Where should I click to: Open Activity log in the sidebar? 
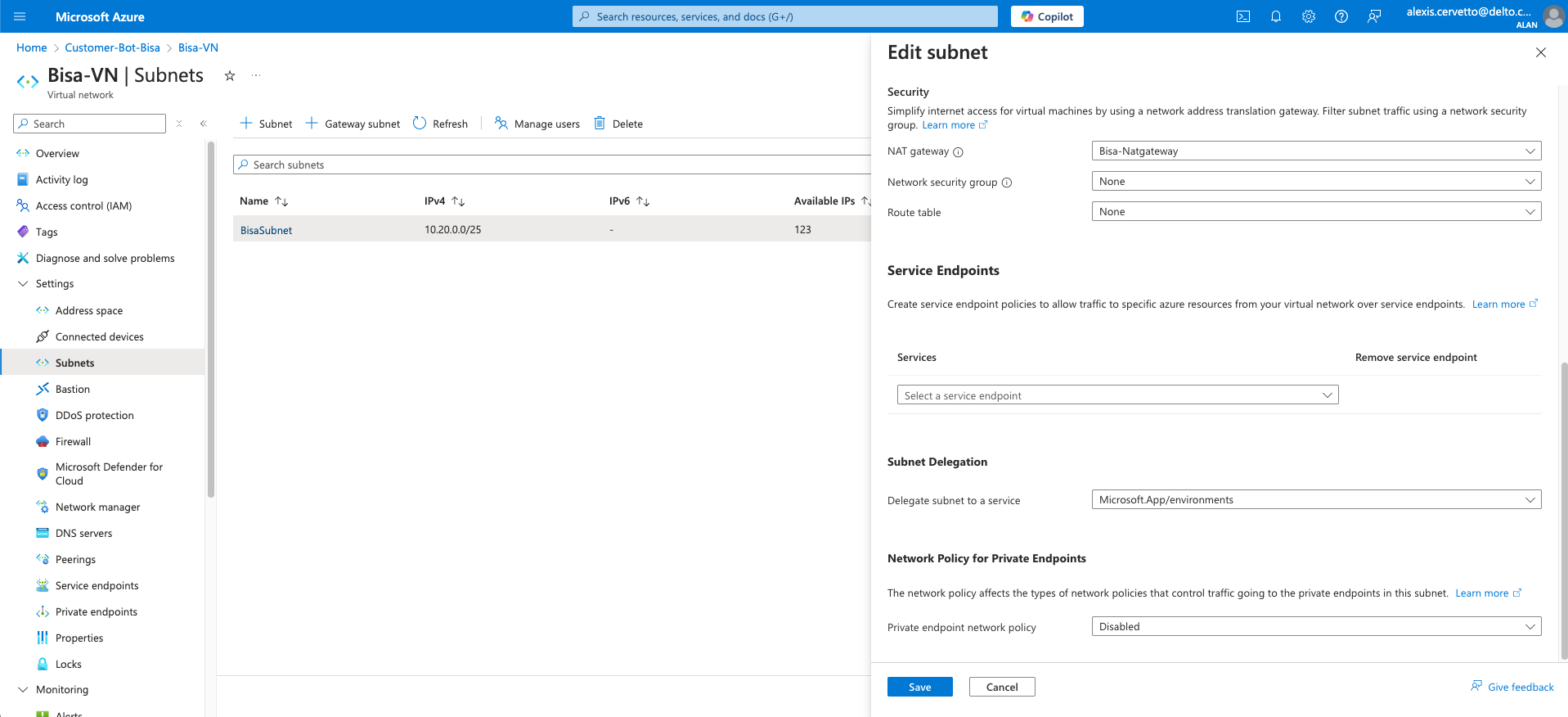point(61,179)
